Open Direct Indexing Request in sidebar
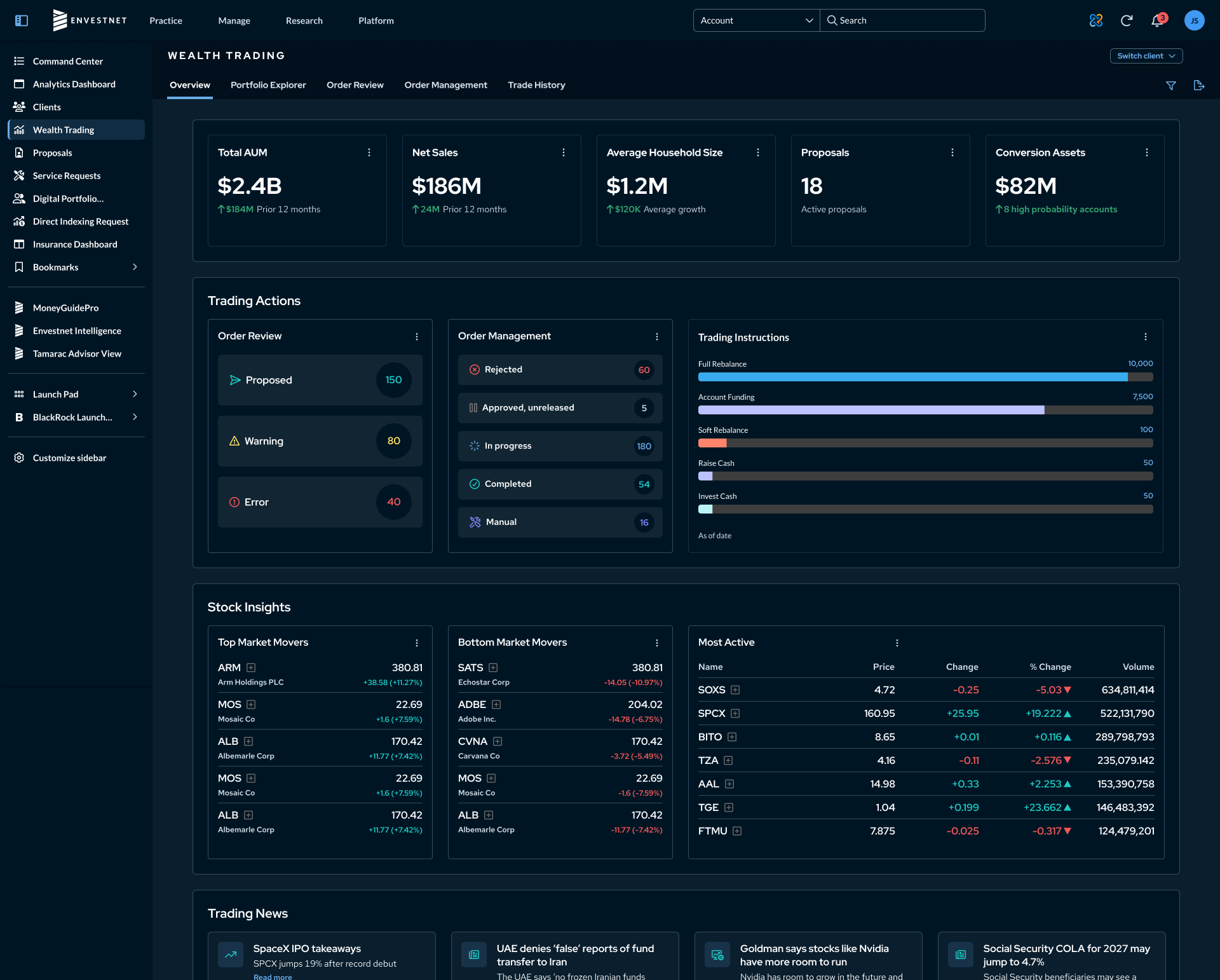The width and height of the screenshot is (1220, 980). click(x=76, y=221)
